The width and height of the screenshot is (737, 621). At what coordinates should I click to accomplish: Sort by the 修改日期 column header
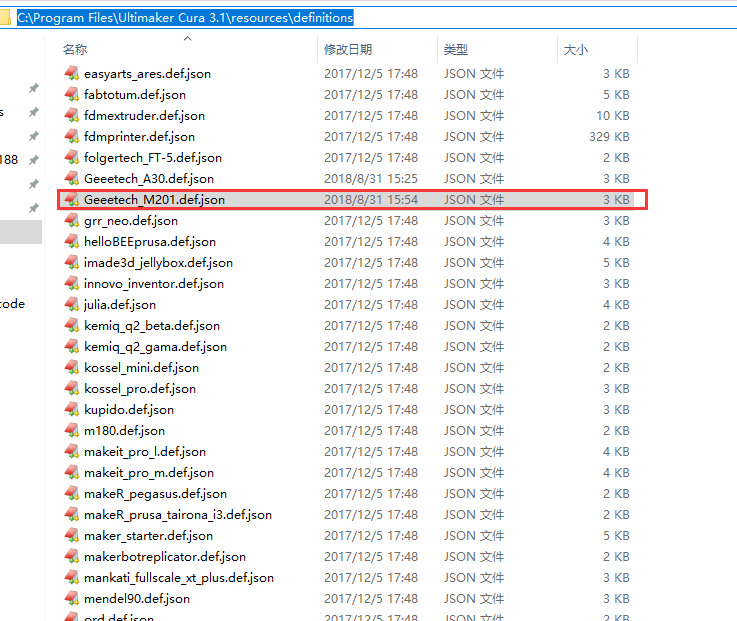[x=348, y=49]
